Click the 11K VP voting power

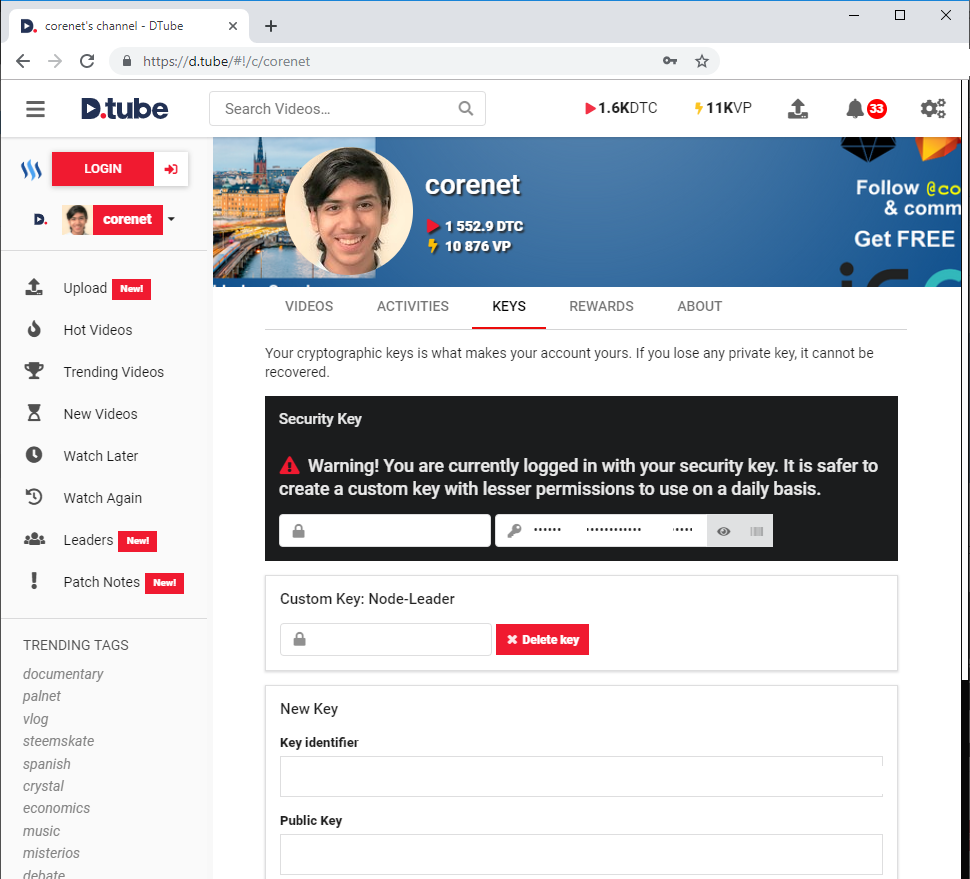coord(723,108)
